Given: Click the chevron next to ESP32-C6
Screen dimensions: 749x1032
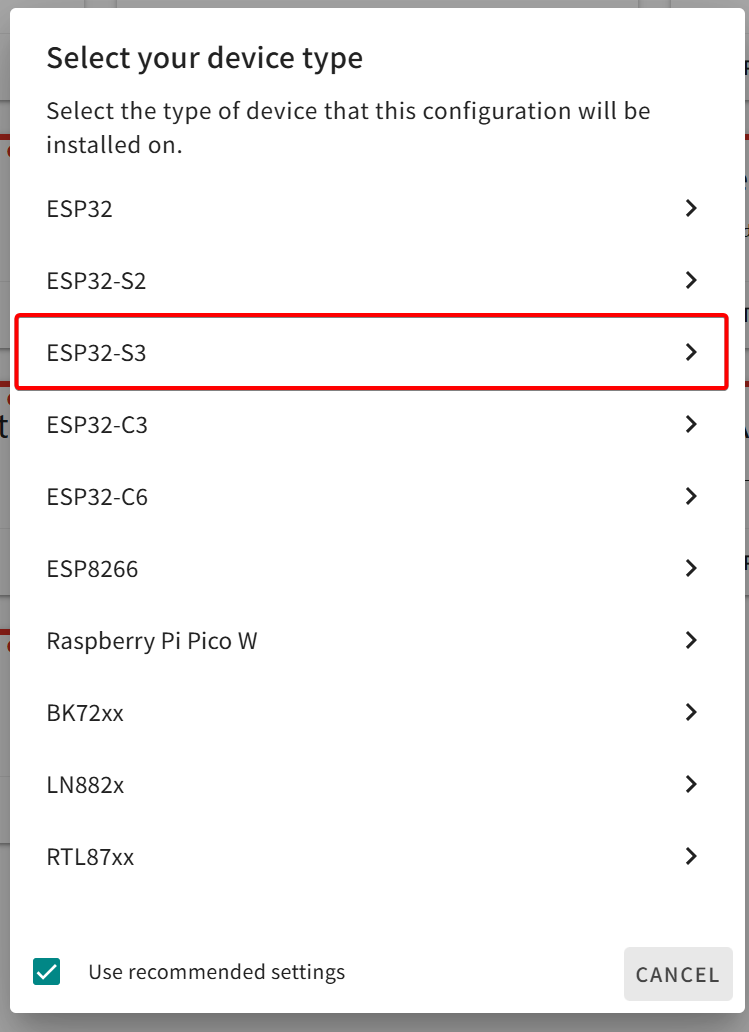Looking at the screenshot, I should pyautogui.click(x=690, y=496).
